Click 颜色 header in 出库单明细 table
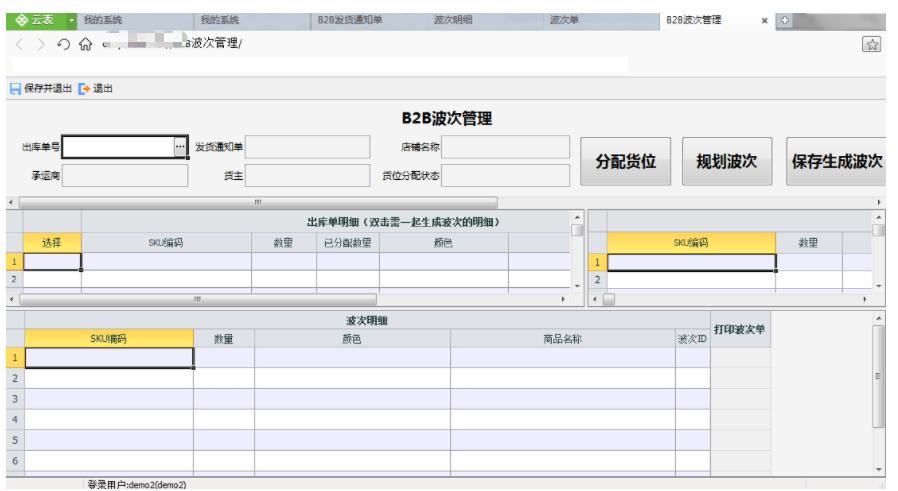 coord(443,242)
